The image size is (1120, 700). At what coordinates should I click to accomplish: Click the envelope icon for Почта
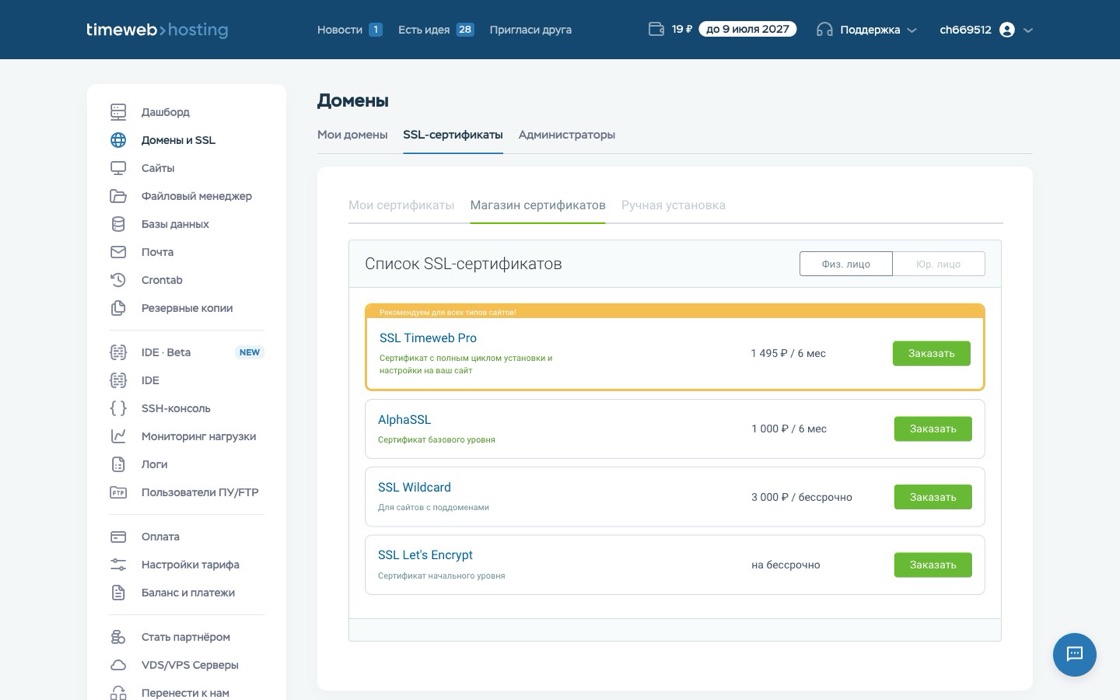pos(118,251)
